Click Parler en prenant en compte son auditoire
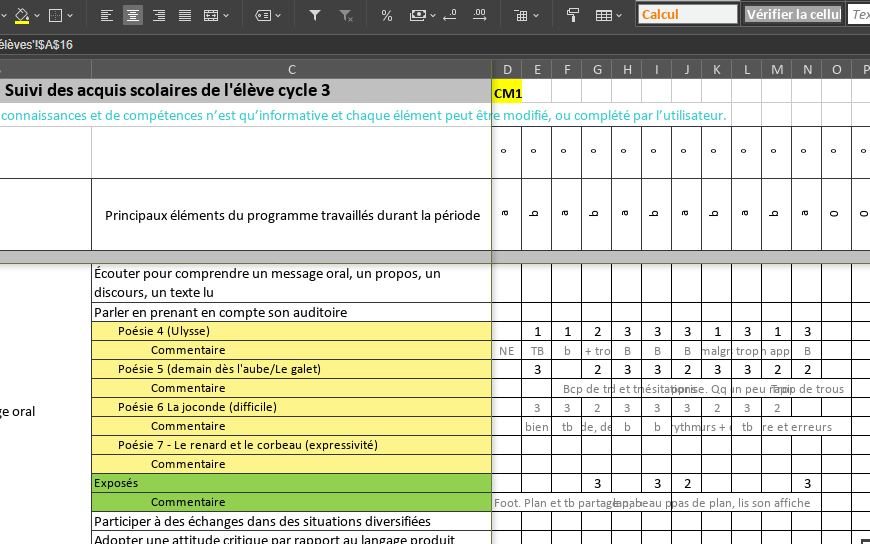The height and width of the screenshot is (544, 870). (x=292, y=313)
